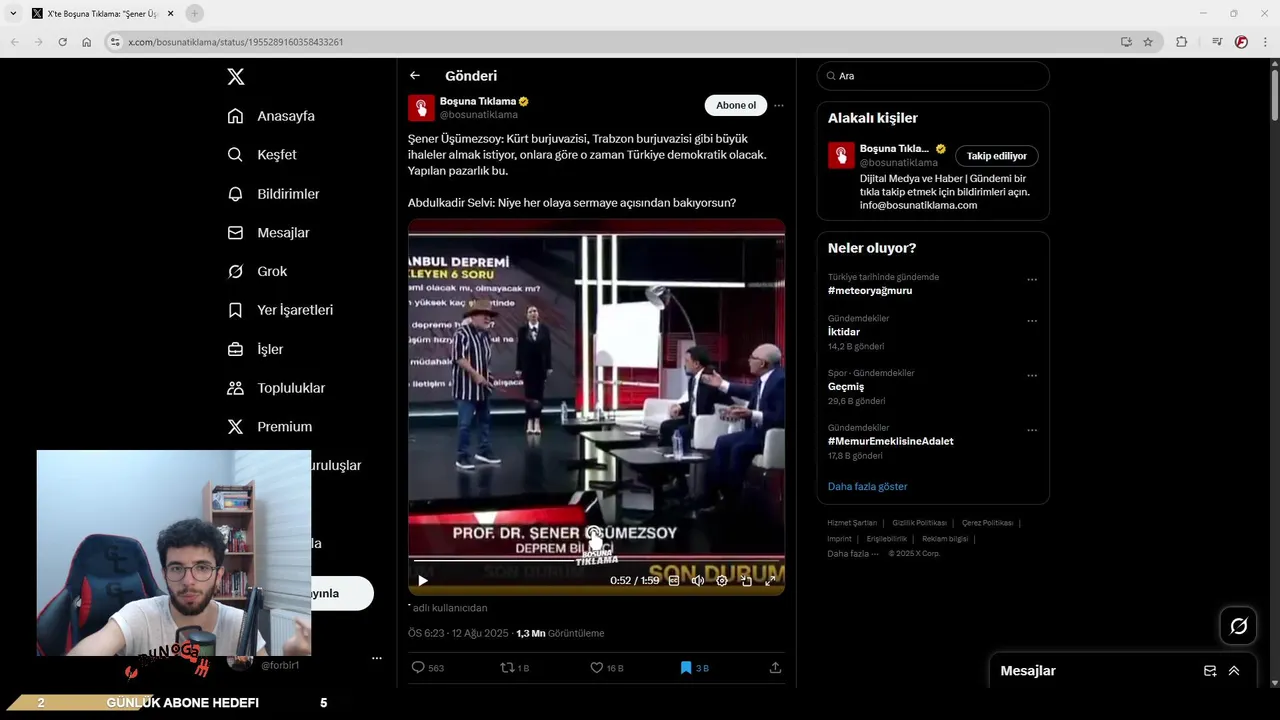The width and height of the screenshot is (1280, 720).
Task: Open Gizlilik Politikası footer link
Action: pos(919,523)
